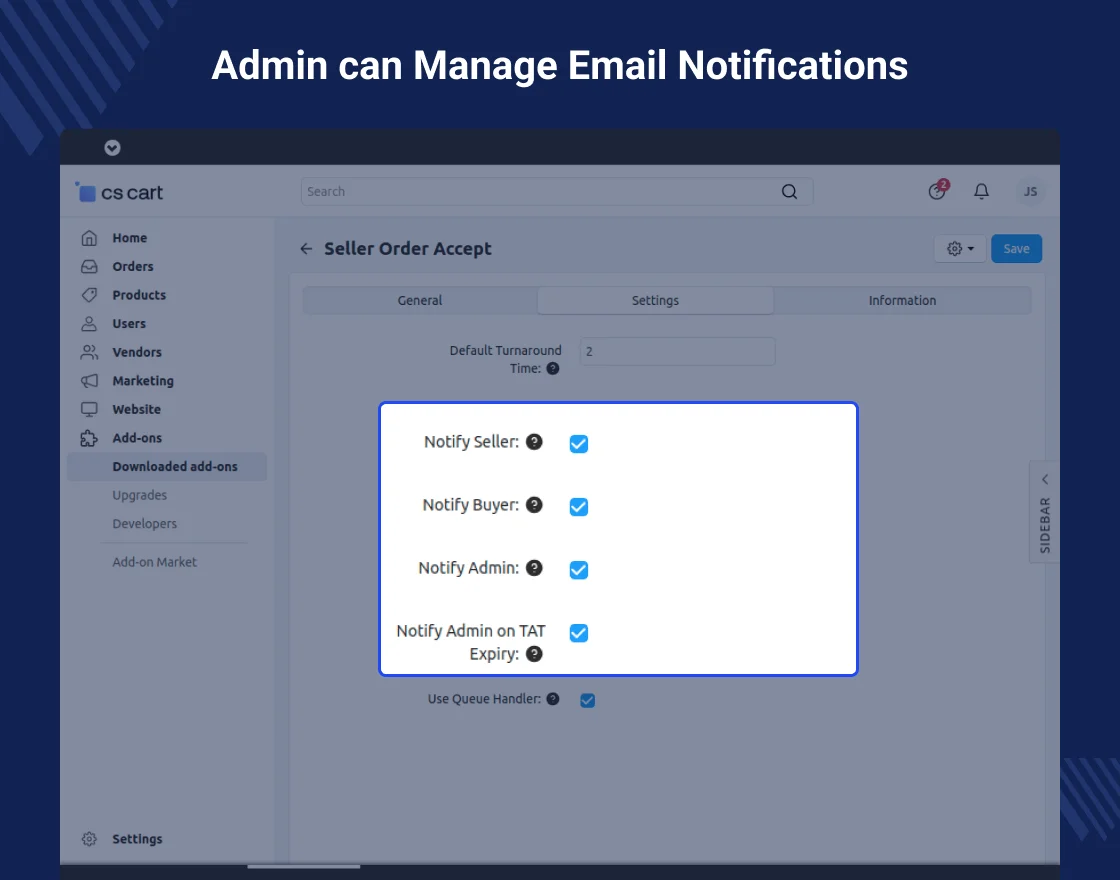1120x880 pixels.
Task: Uncheck the Notify Seller checkbox
Action: click(579, 444)
